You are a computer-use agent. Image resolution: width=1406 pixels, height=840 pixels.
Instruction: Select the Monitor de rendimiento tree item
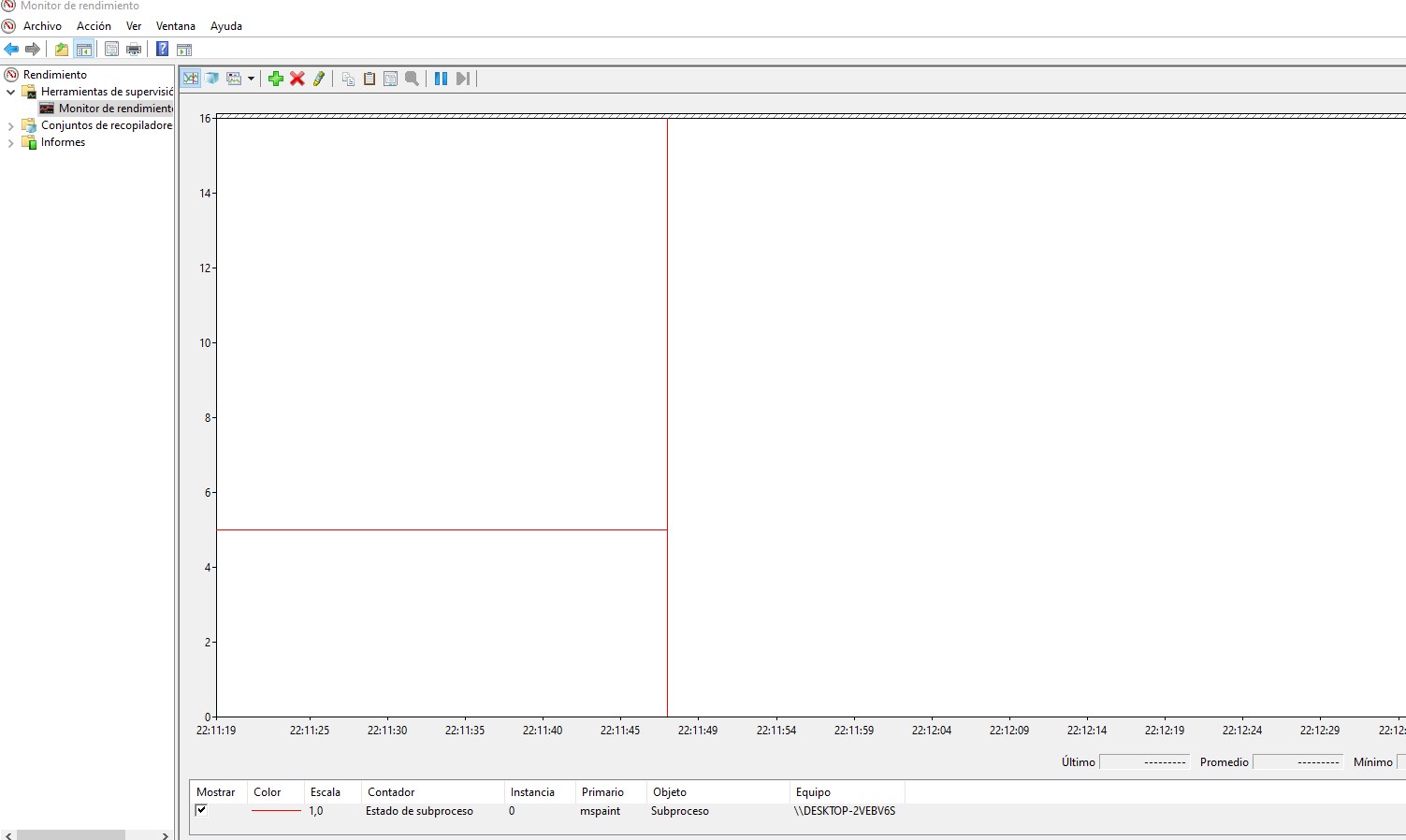pyautogui.click(x=115, y=109)
